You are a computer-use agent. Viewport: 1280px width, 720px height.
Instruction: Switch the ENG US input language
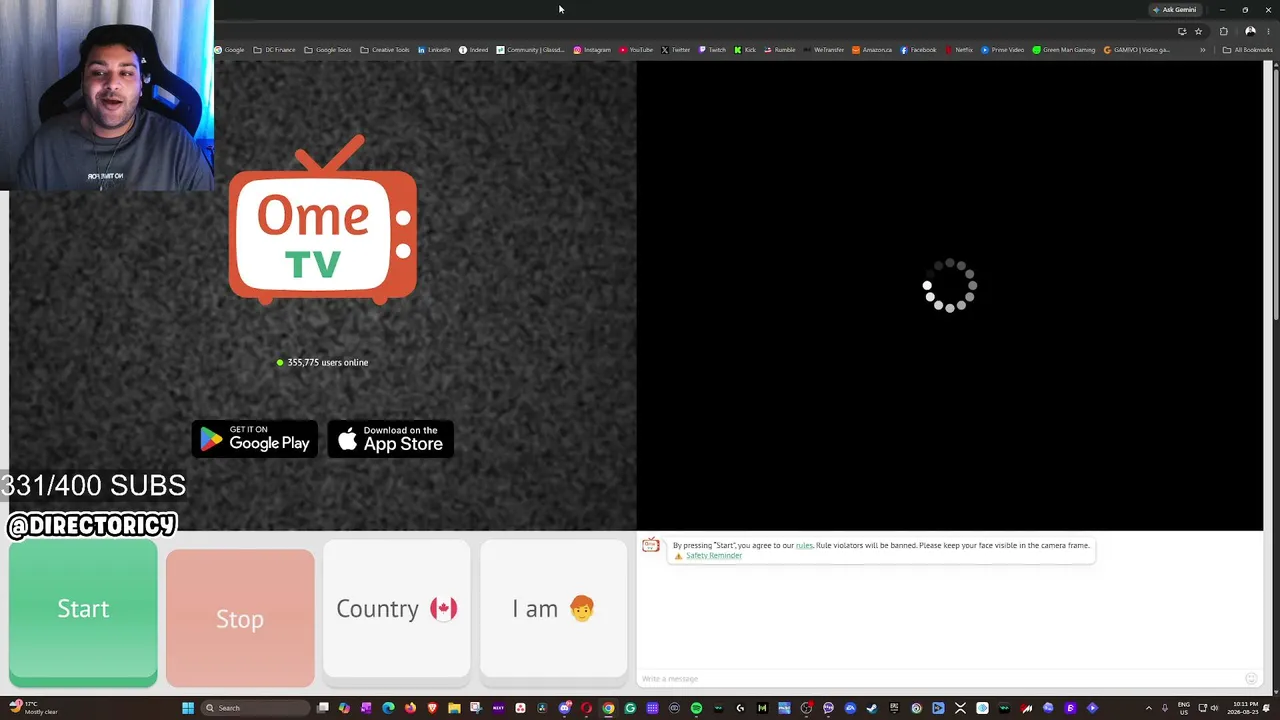click(x=1184, y=708)
